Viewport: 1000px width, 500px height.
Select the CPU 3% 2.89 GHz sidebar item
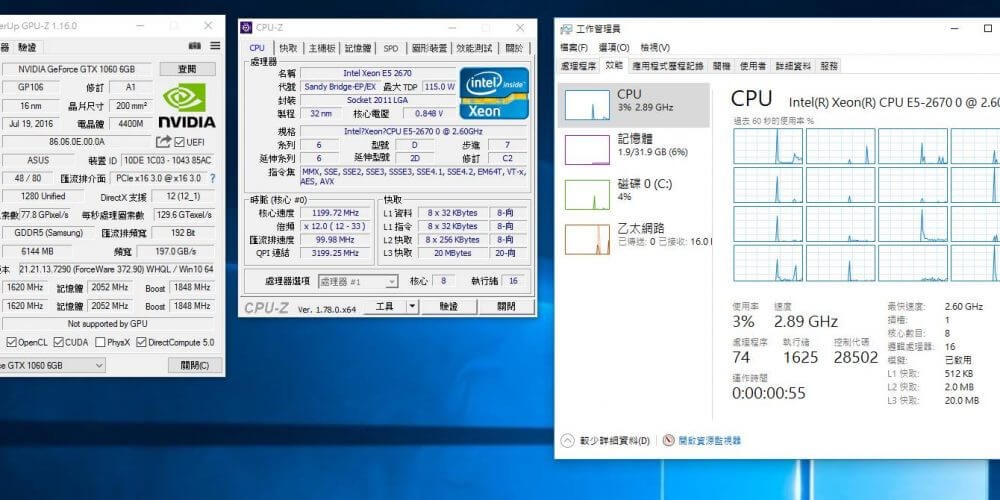point(633,105)
